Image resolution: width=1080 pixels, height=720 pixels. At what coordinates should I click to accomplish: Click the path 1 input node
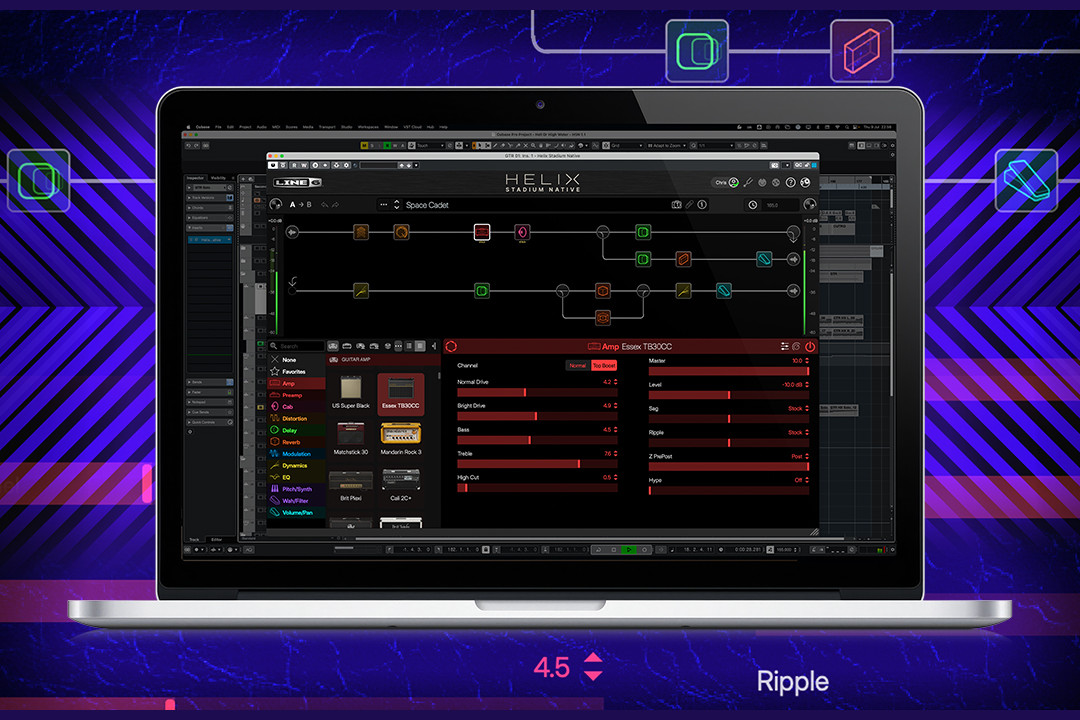tap(292, 232)
